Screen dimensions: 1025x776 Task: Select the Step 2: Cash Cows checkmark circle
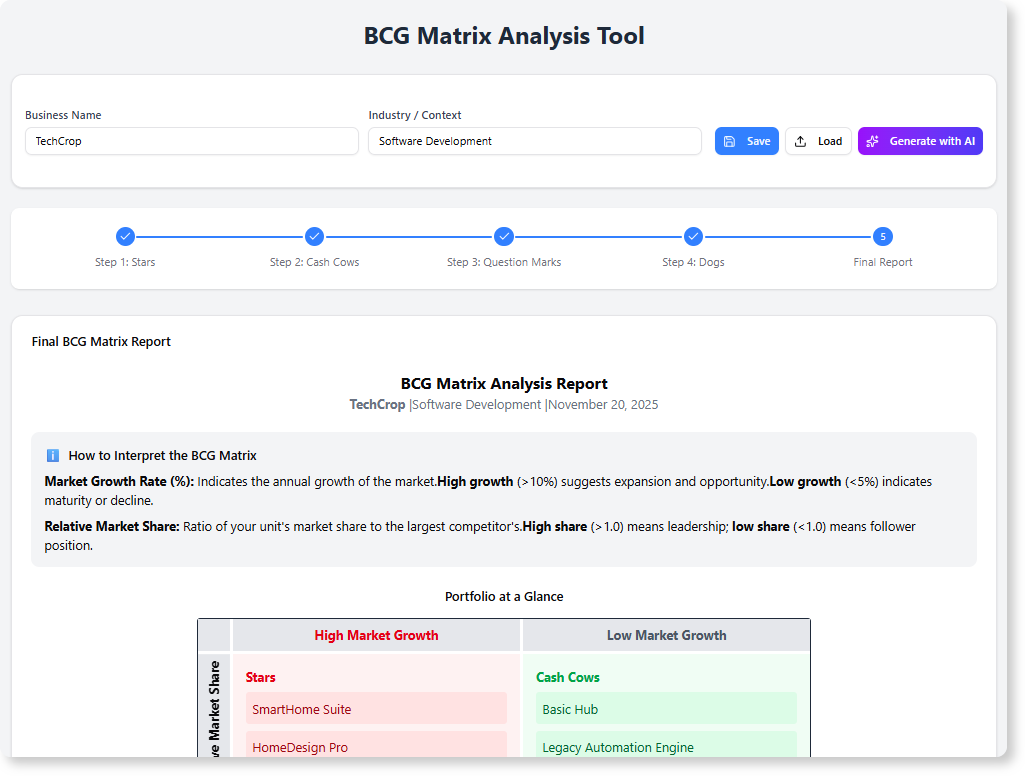pyautogui.click(x=314, y=237)
